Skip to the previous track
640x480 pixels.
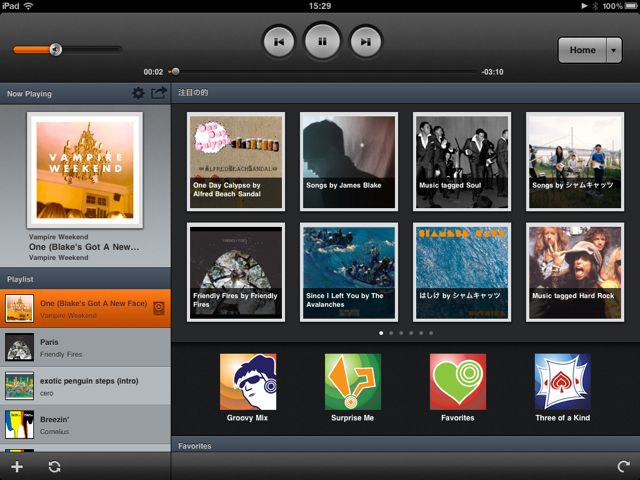279,42
